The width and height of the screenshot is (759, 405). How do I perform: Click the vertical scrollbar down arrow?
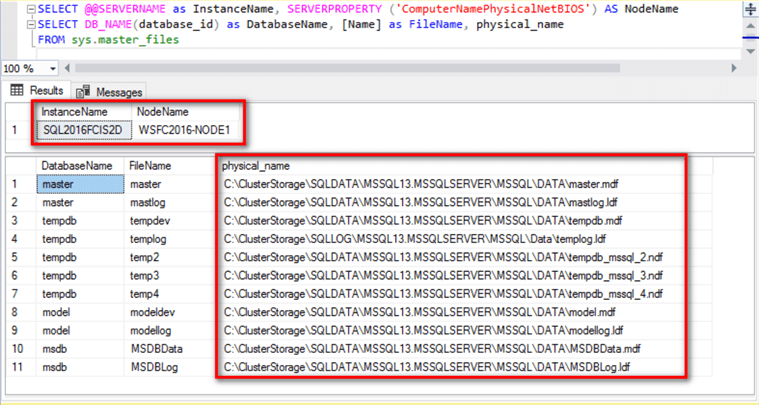pyautogui.click(x=750, y=51)
